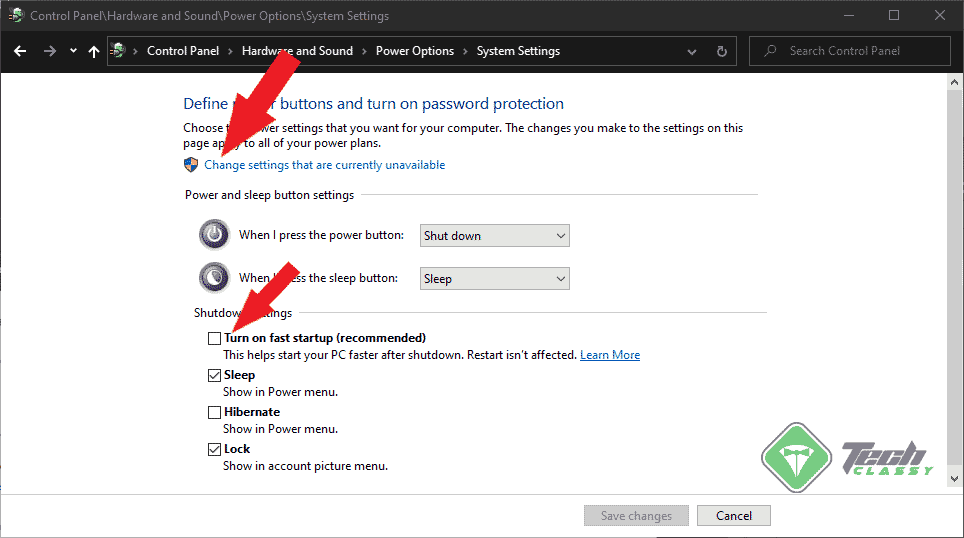
Task: Maximize the System Settings window
Action: coord(894,15)
